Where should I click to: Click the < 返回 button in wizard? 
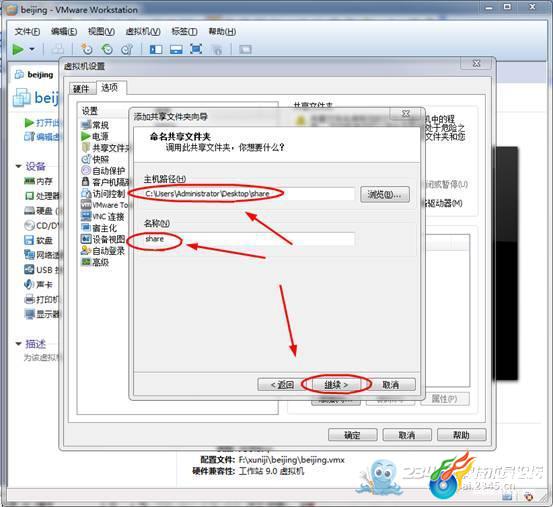(282, 384)
